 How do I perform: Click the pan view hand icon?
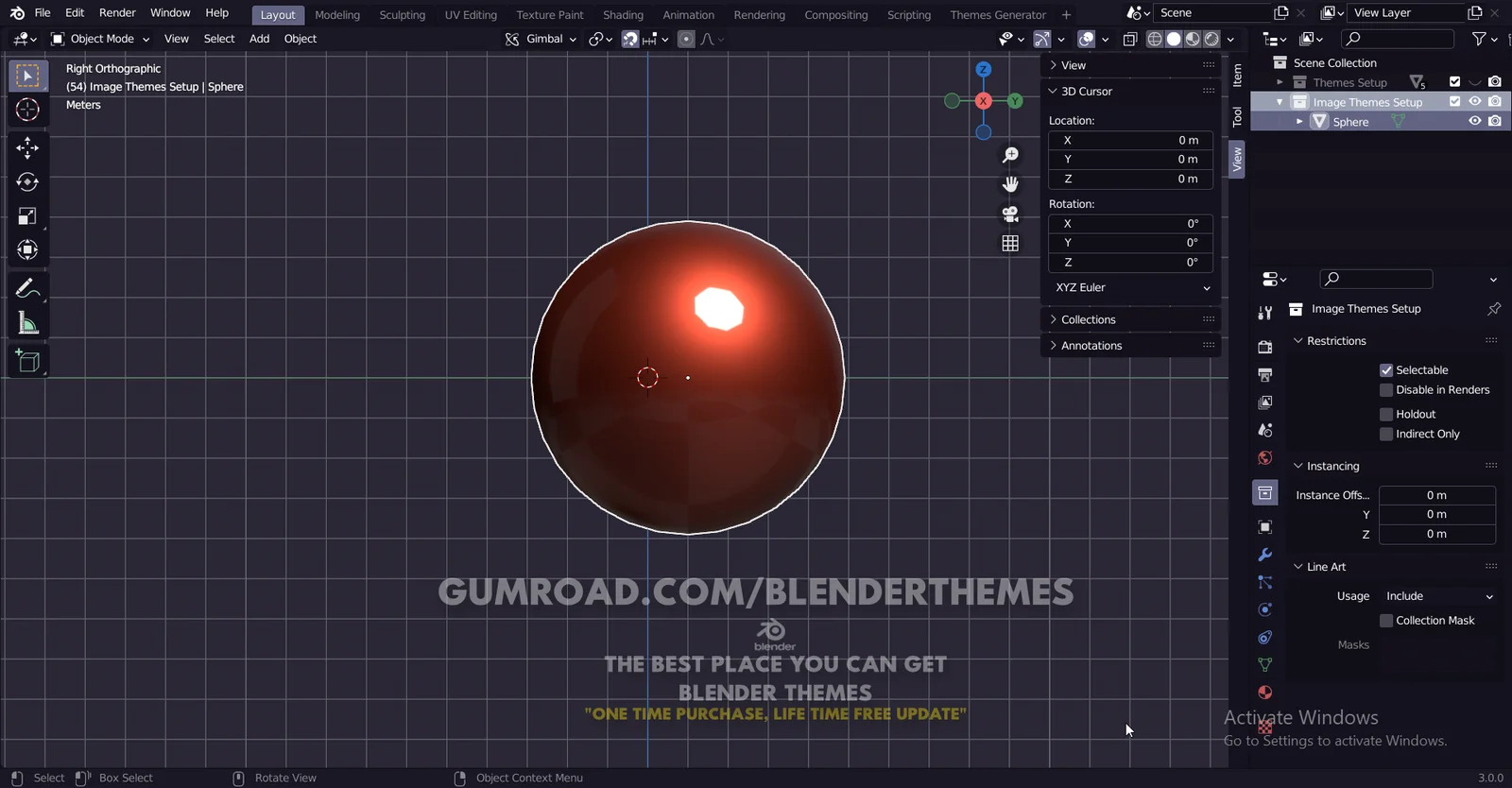click(1010, 184)
